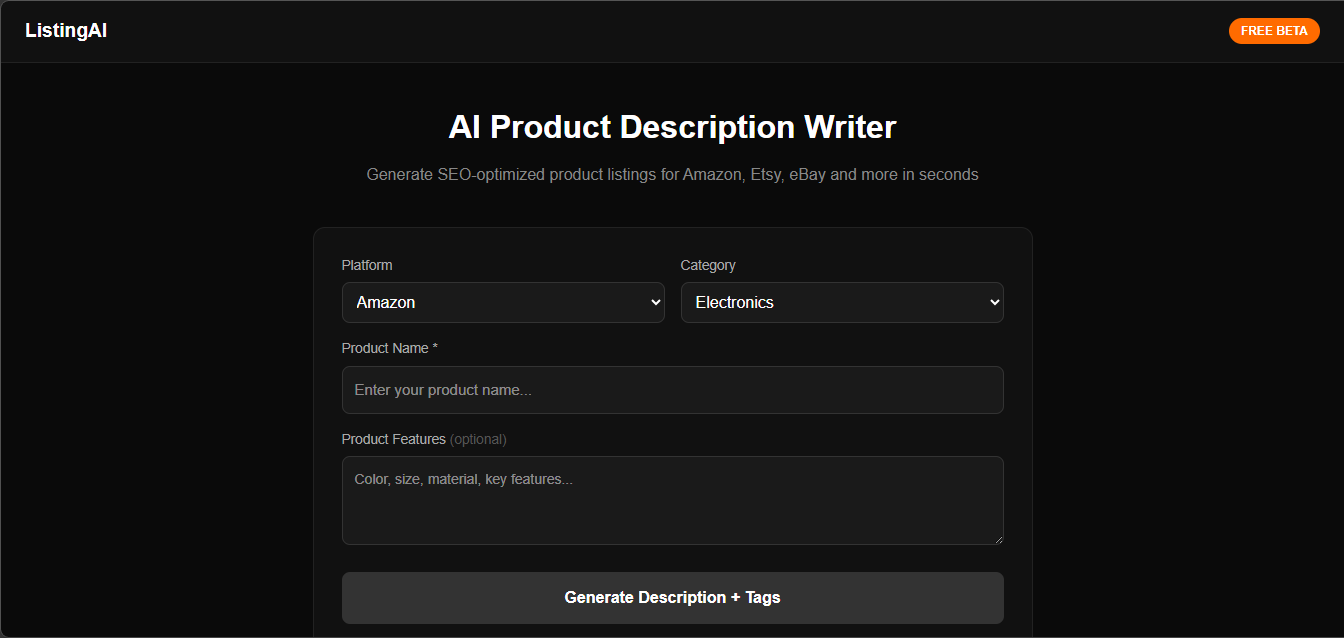Grab the Product Features textarea resize handle

tap(997, 538)
